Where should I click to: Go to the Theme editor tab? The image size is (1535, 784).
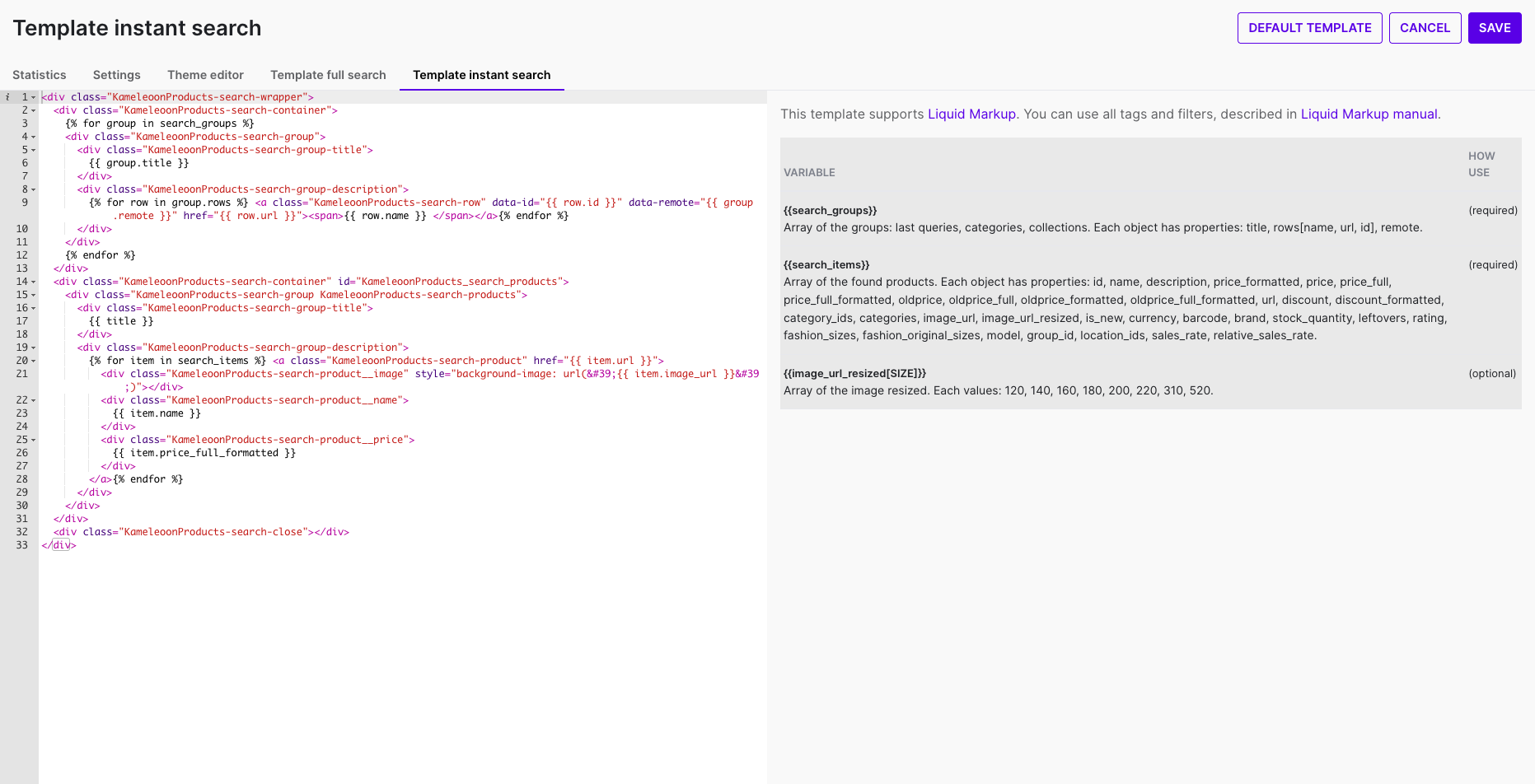pyautogui.click(x=205, y=75)
